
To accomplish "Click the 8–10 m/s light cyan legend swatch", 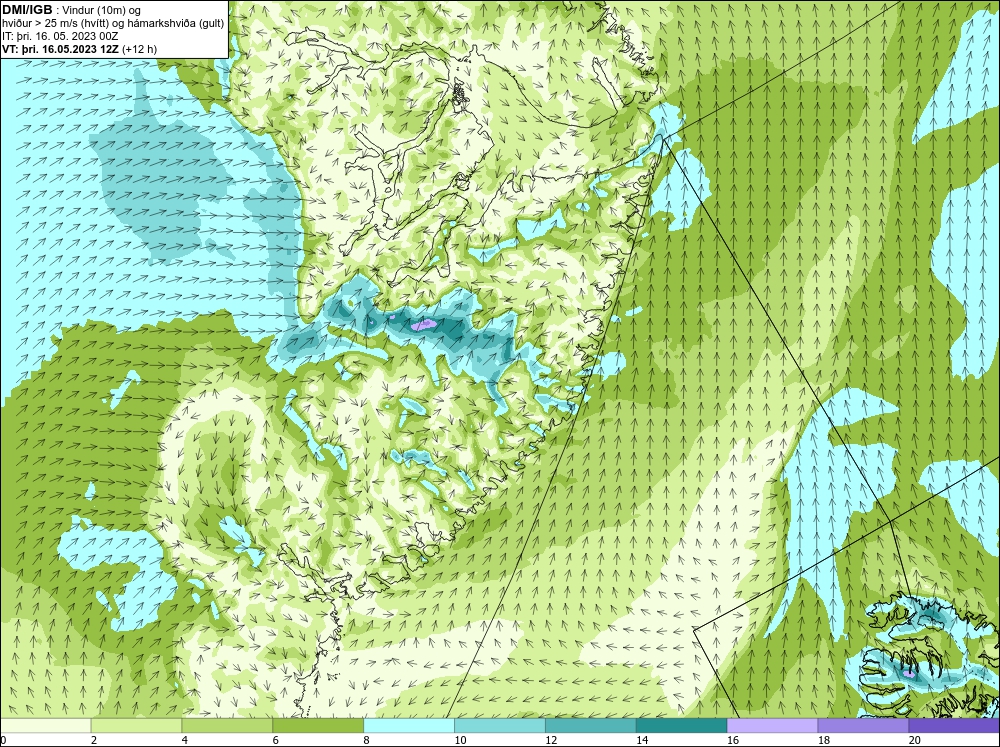I will (x=409, y=726).
